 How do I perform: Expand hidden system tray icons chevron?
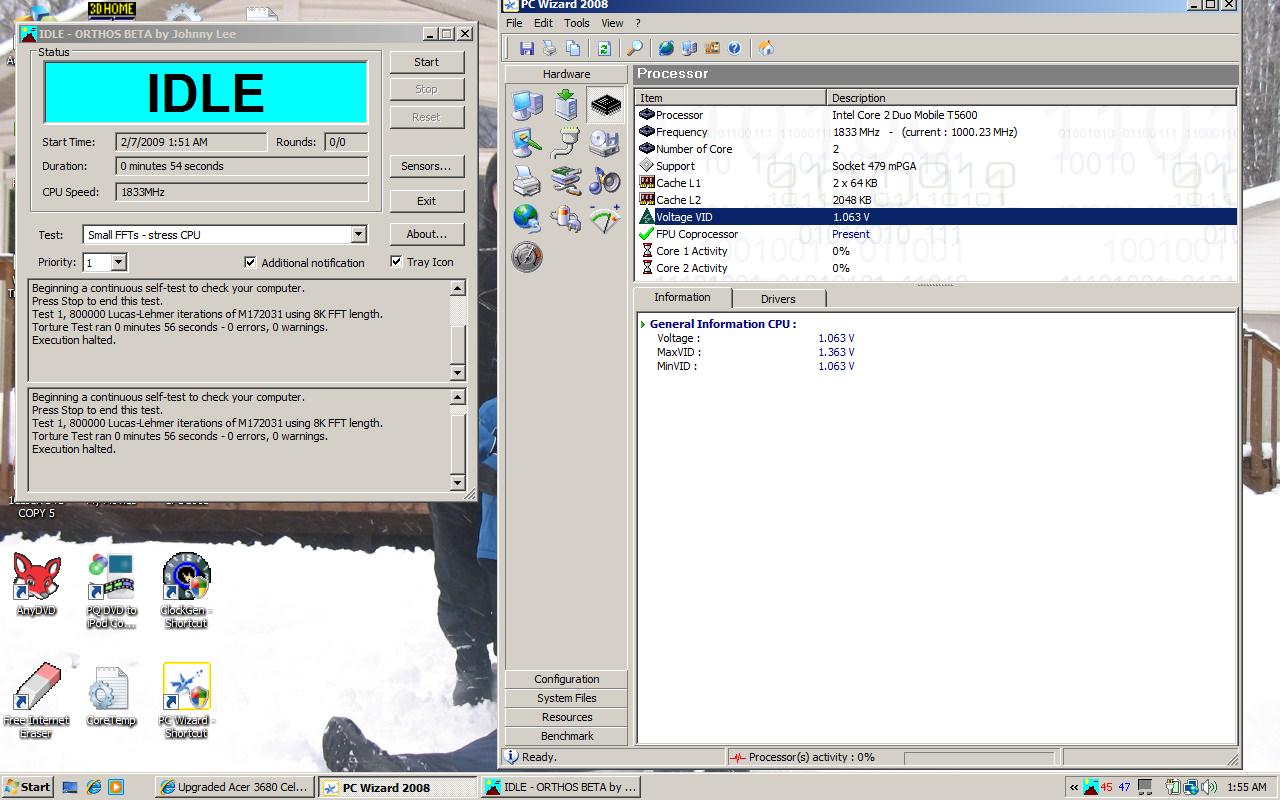(x=1074, y=787)
